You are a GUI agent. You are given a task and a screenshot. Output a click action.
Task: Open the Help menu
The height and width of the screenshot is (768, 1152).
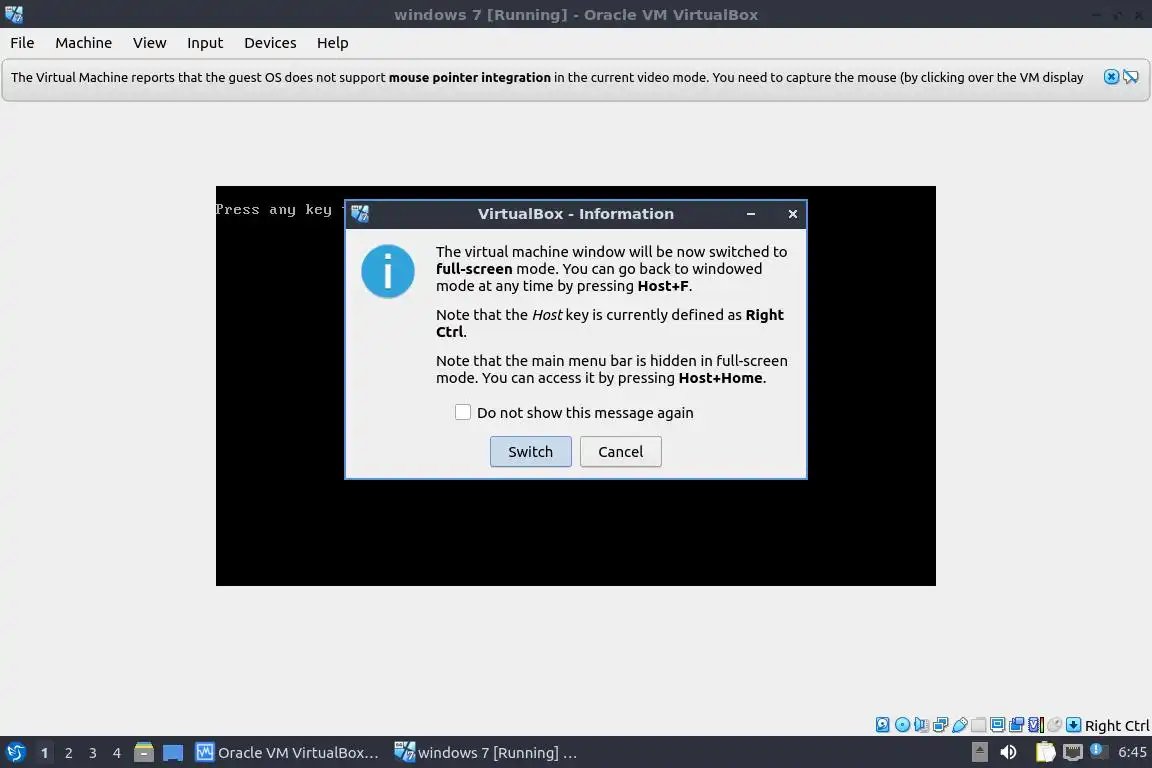(x=333, y=43)
